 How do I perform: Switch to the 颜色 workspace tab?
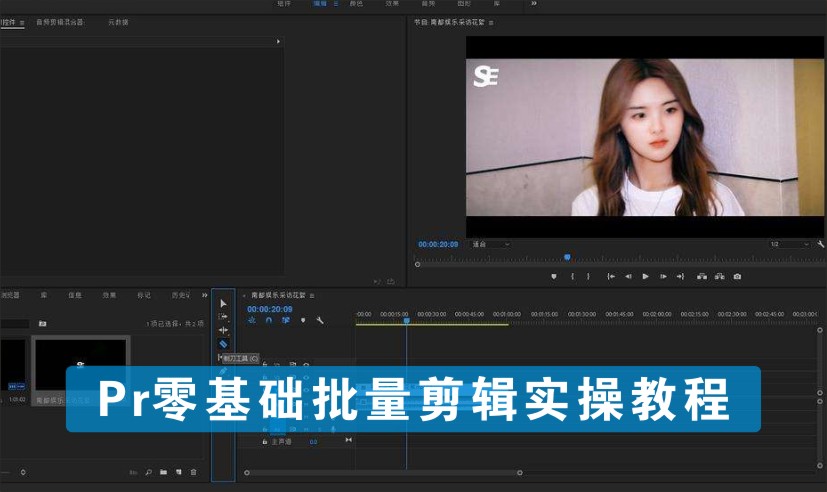click(356, 4)
